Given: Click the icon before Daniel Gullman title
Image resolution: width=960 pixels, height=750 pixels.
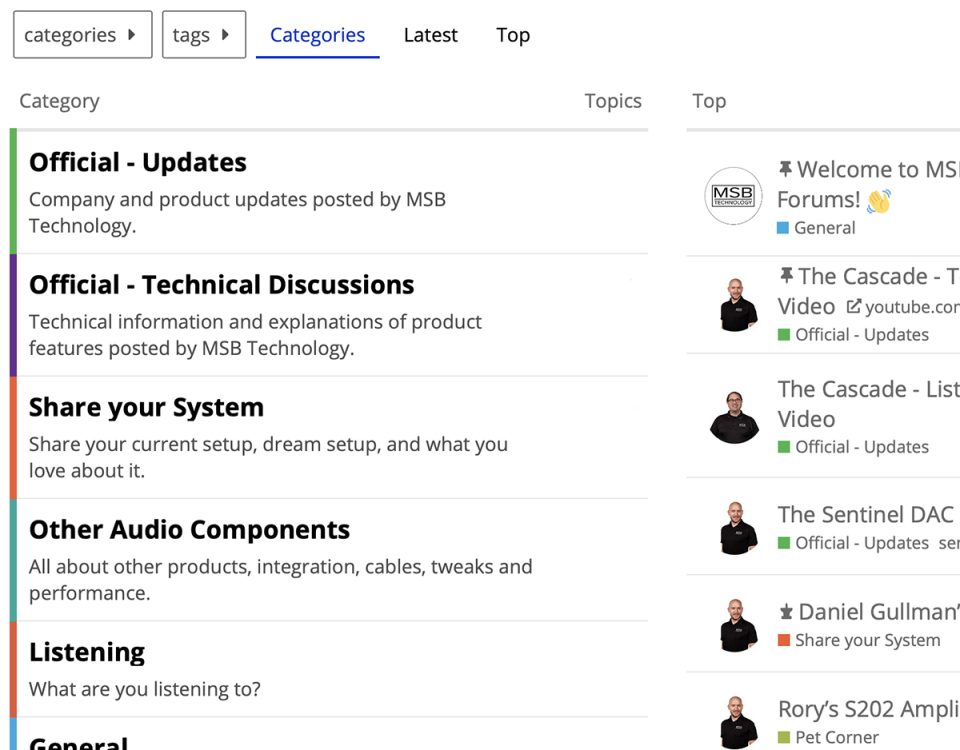Looking at the screenshot, I should pyautogui.click(x=786, y=612).
